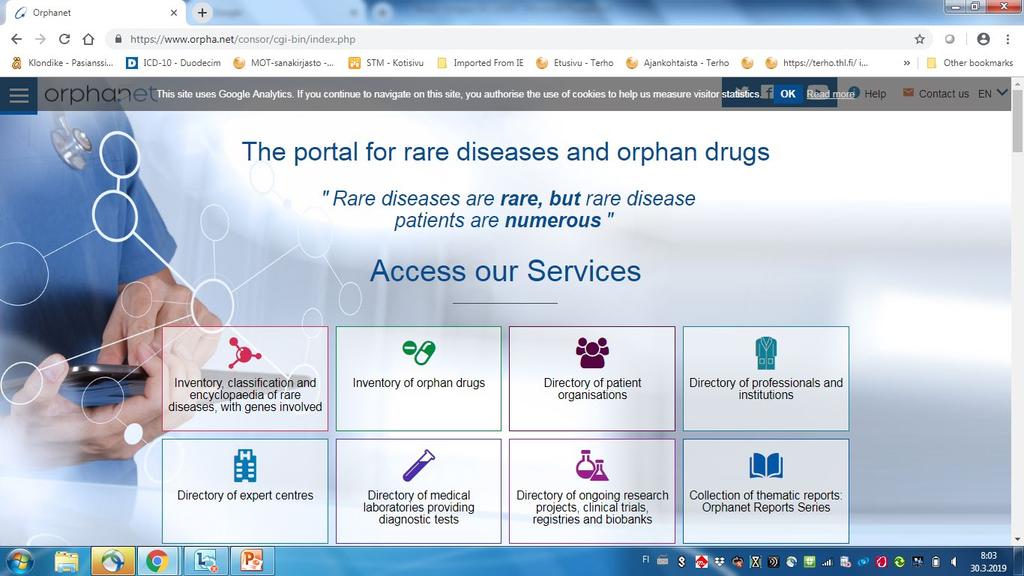This screenshot has height=576, width=1024.
Task: Go to the browser home page
Action: click(x=88, y=39)
